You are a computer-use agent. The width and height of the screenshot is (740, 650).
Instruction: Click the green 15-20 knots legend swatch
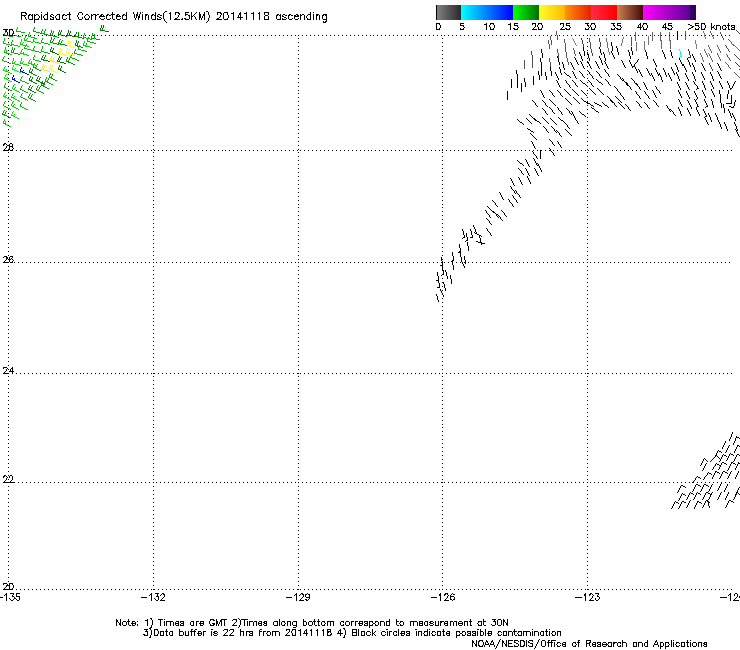tap(526, 12)
